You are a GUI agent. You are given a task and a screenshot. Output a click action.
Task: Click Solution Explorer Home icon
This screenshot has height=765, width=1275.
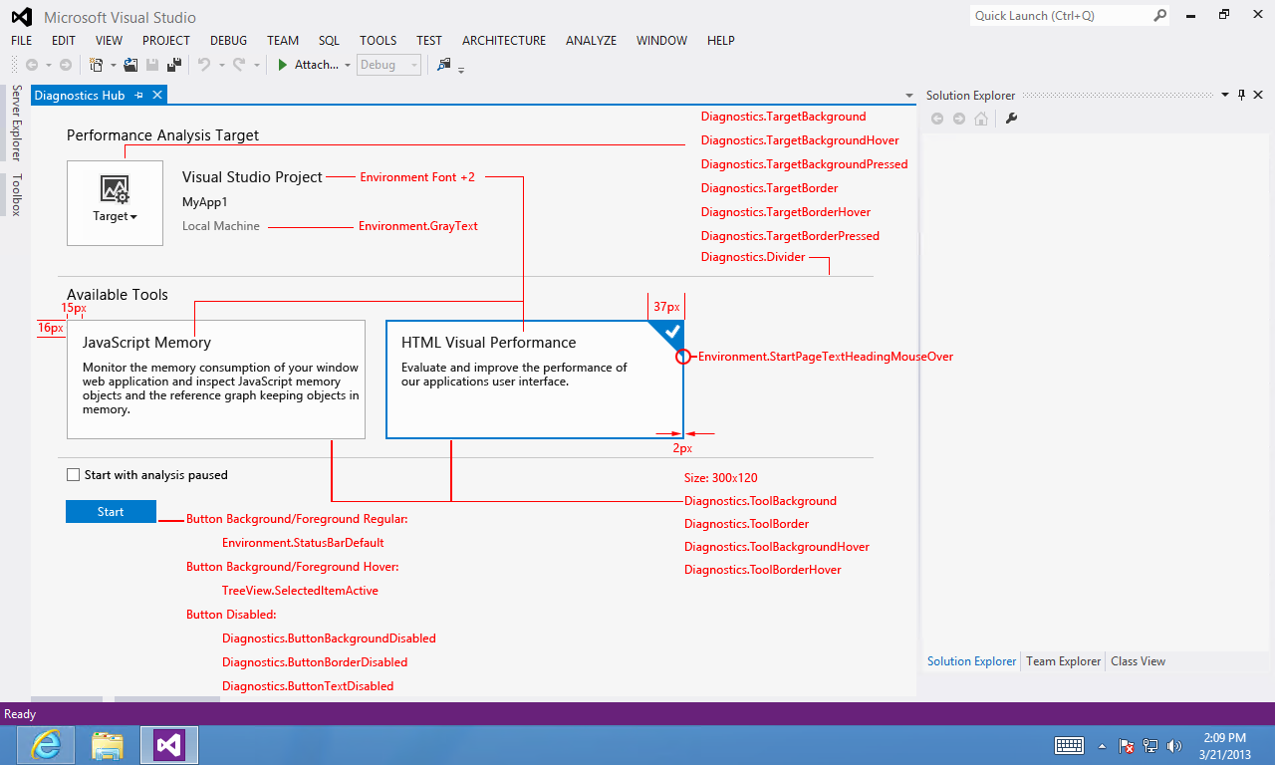point(981,119)
